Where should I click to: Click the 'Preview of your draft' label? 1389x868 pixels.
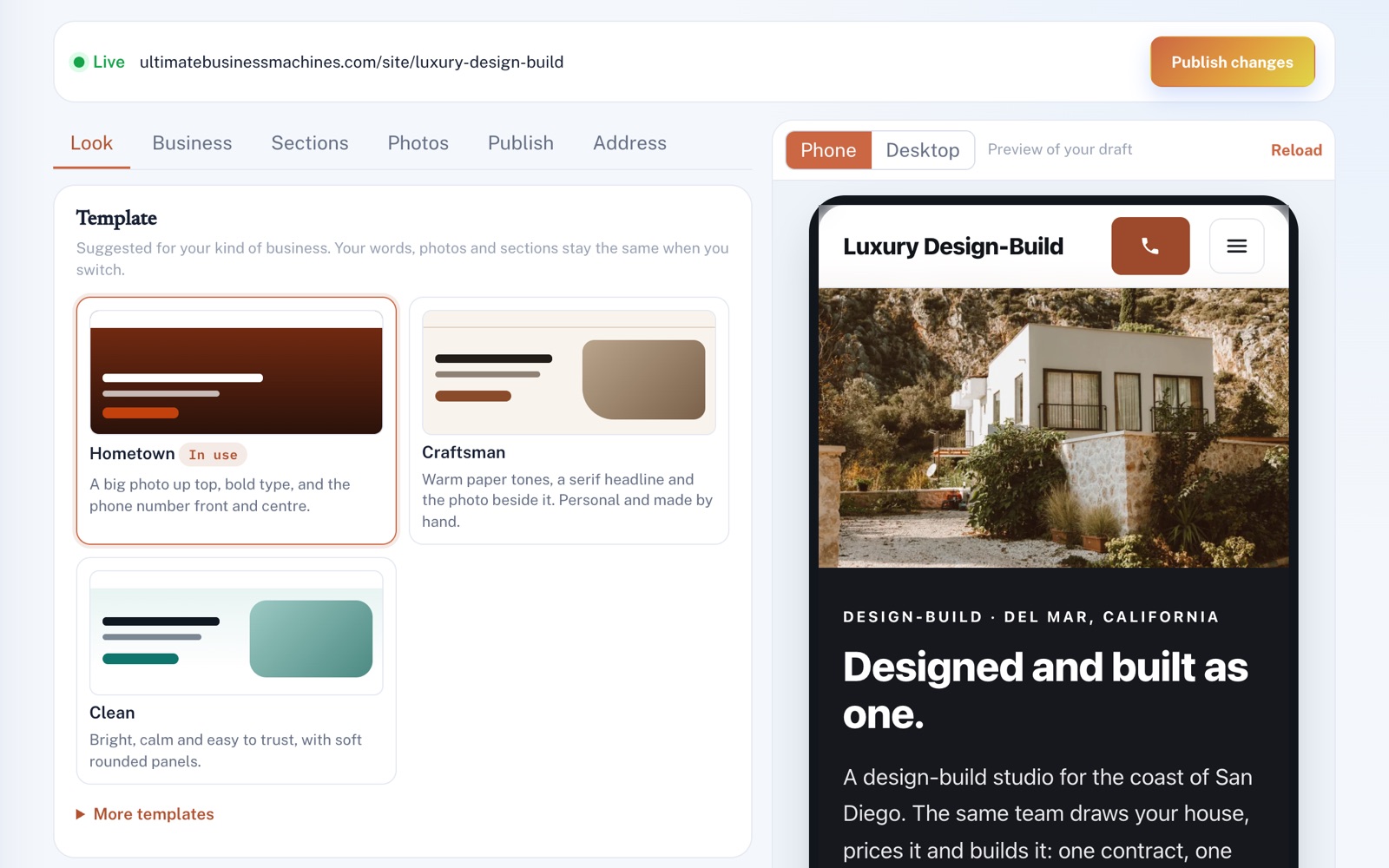[1060, 149]
